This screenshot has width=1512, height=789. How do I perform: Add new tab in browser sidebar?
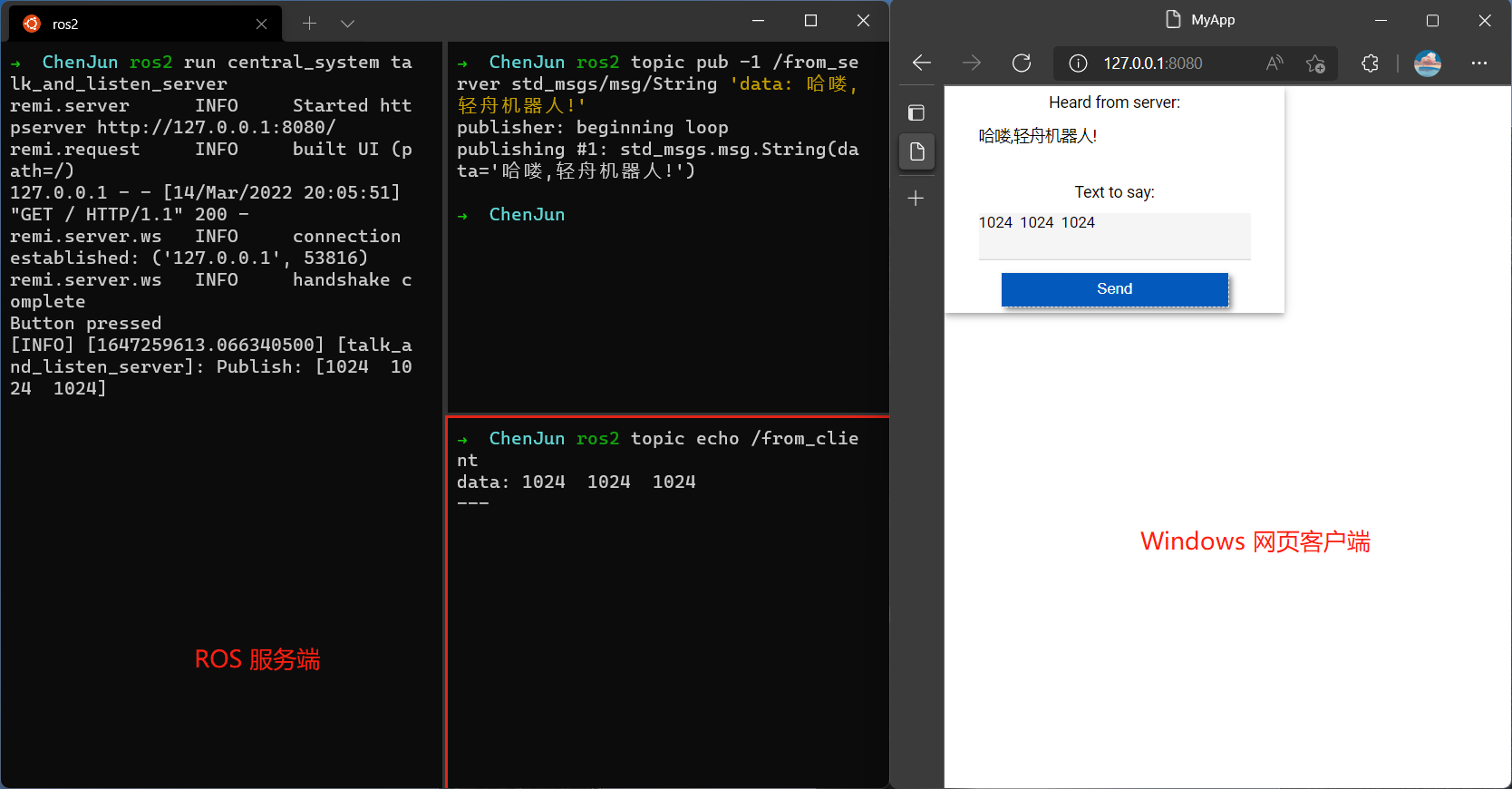pyautogui.click(x=916, y=198)
